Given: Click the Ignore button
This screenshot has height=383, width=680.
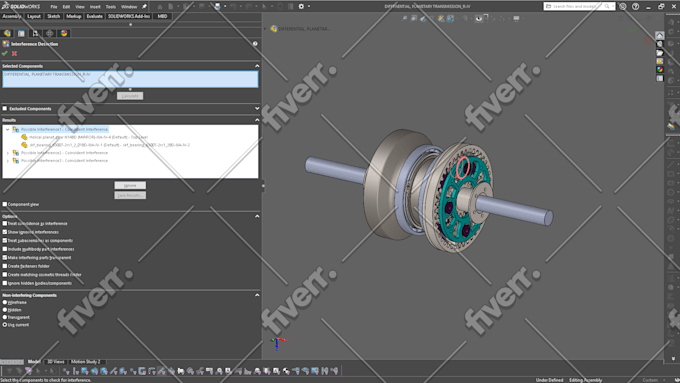Looking at the screenshot, I should click(x=130, y=185).
